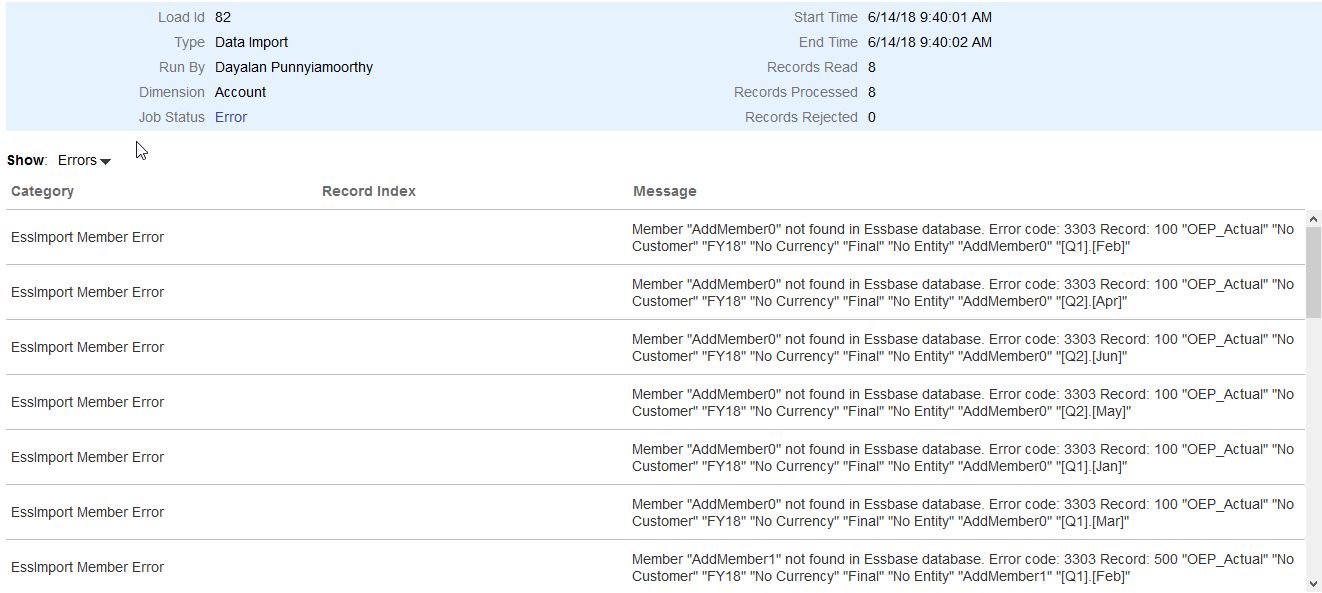Click the Category column header
Image resolution: width=1322 pixels, height=593 pixels.
point(42,191)
